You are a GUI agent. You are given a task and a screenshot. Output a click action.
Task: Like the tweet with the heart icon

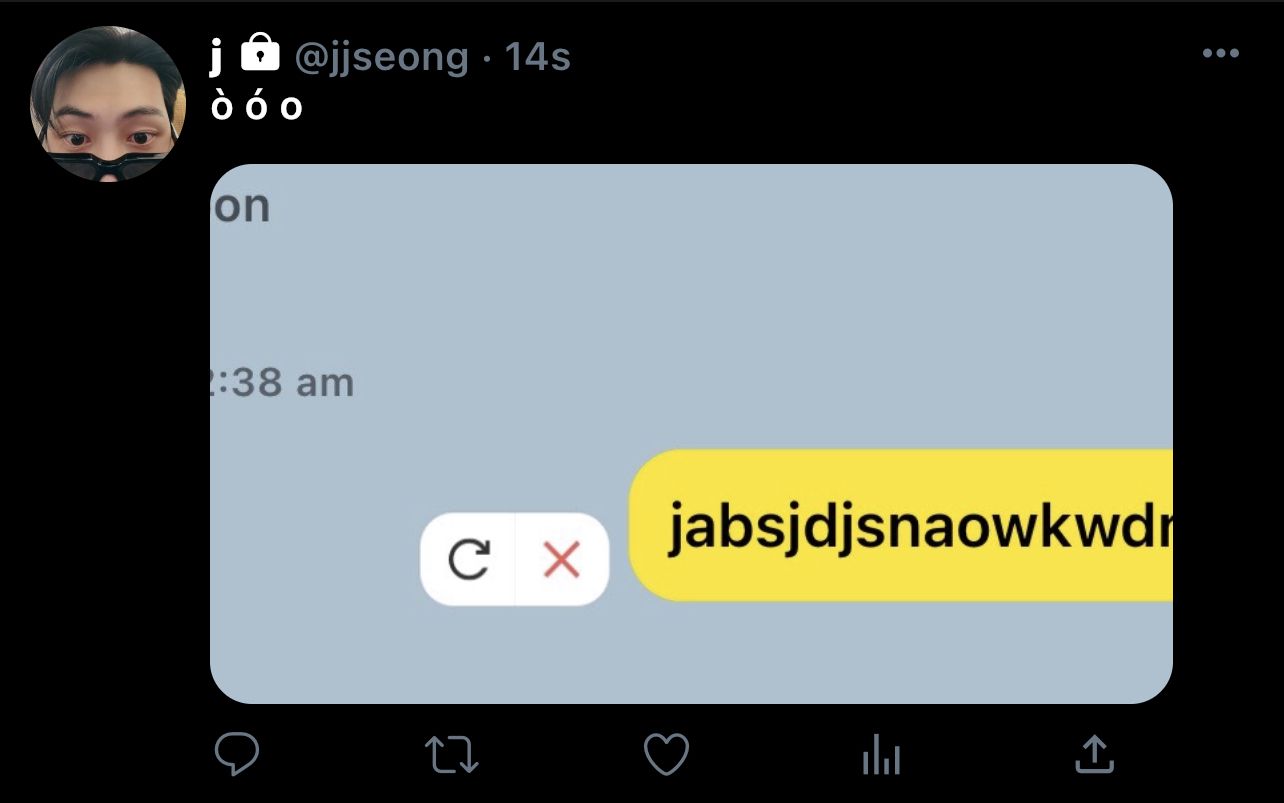666,755
